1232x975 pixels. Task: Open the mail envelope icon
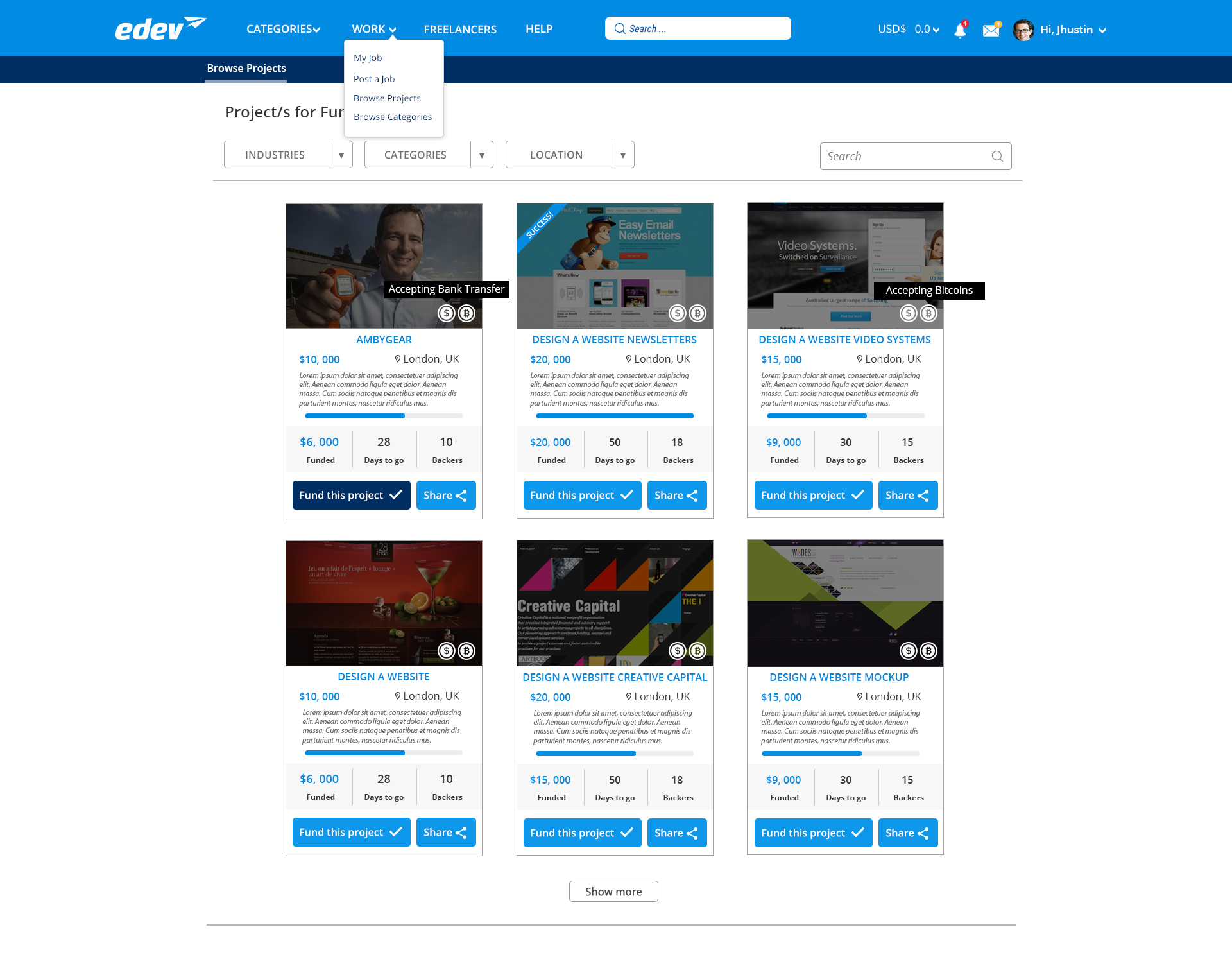991,30
